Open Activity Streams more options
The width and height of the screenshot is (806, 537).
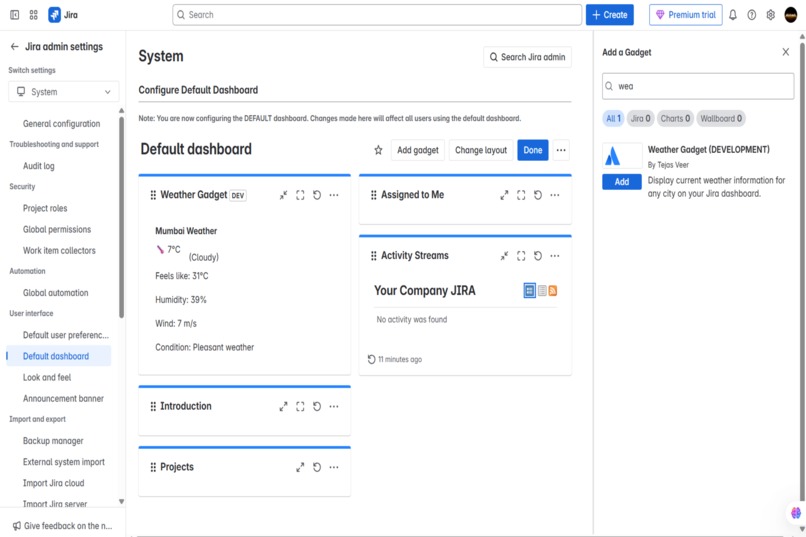[555, 256]
